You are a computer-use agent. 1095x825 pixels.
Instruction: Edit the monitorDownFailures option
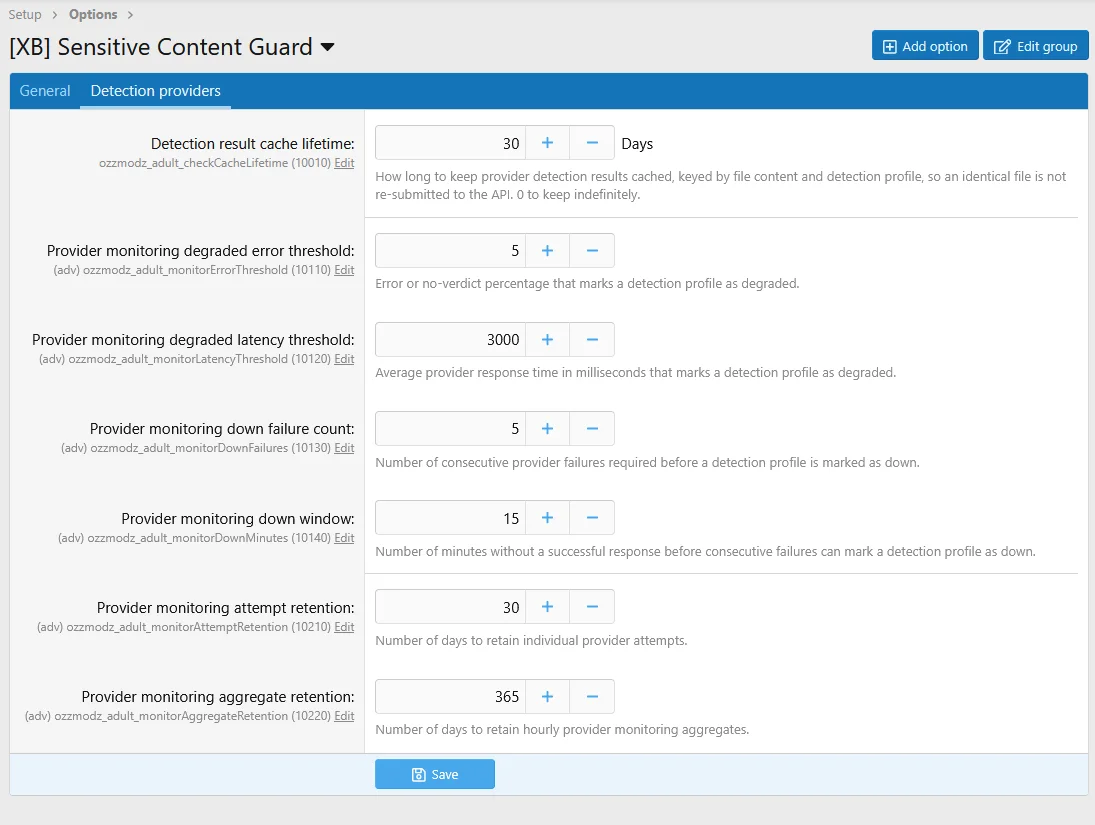coord(344,448)
